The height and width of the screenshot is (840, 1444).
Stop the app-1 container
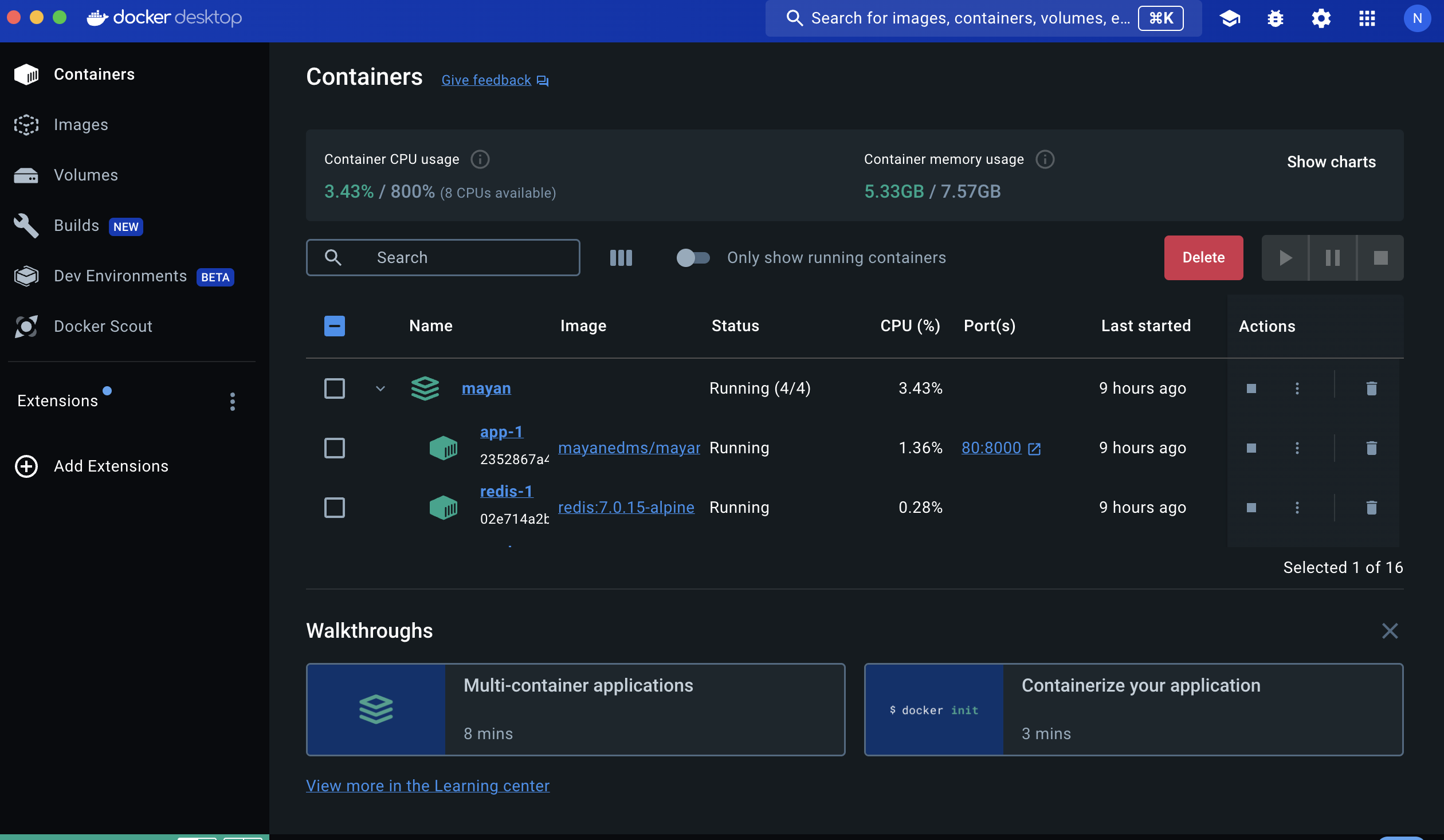pyautogui.click(x=1251, y=448)
